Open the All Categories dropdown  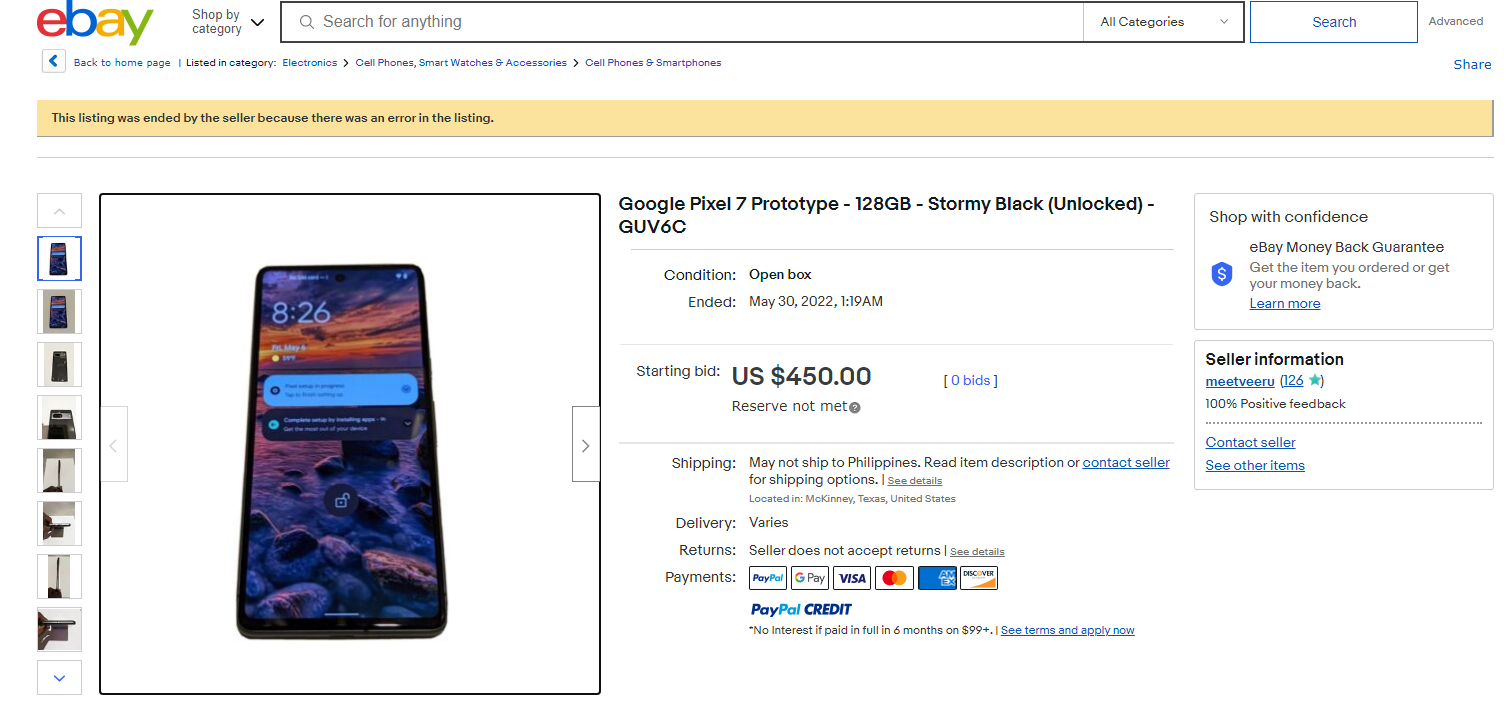tap(1164, 22)
